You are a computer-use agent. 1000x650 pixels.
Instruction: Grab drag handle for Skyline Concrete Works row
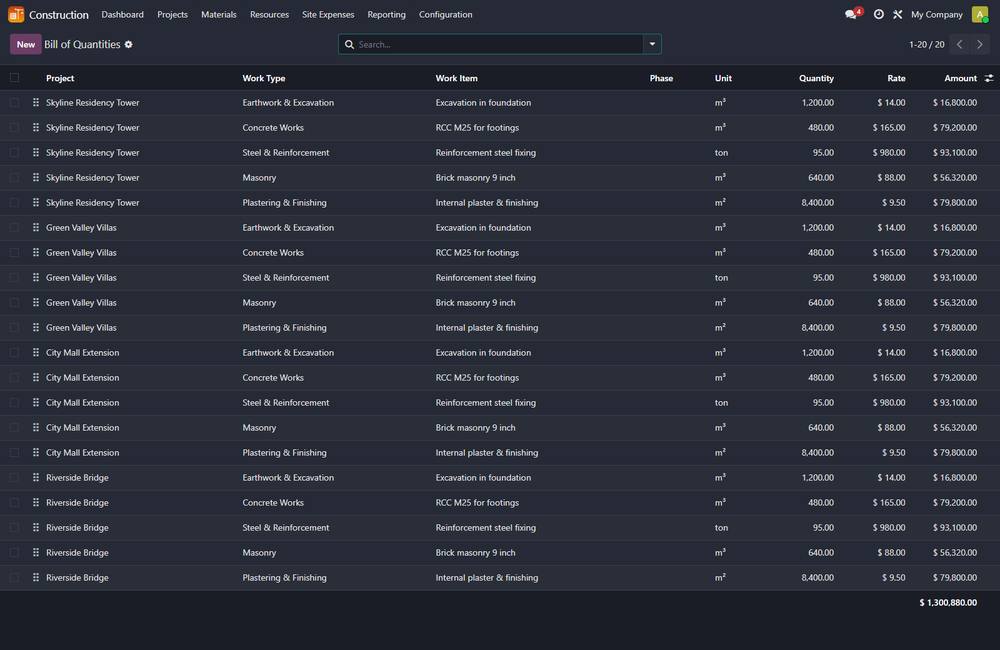tap(36, 128)
